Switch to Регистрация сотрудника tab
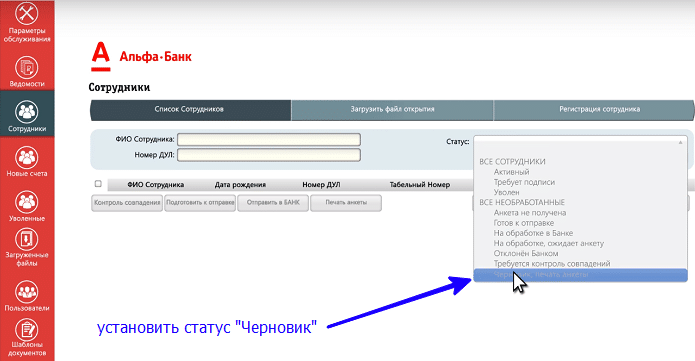 click(594, 110)
